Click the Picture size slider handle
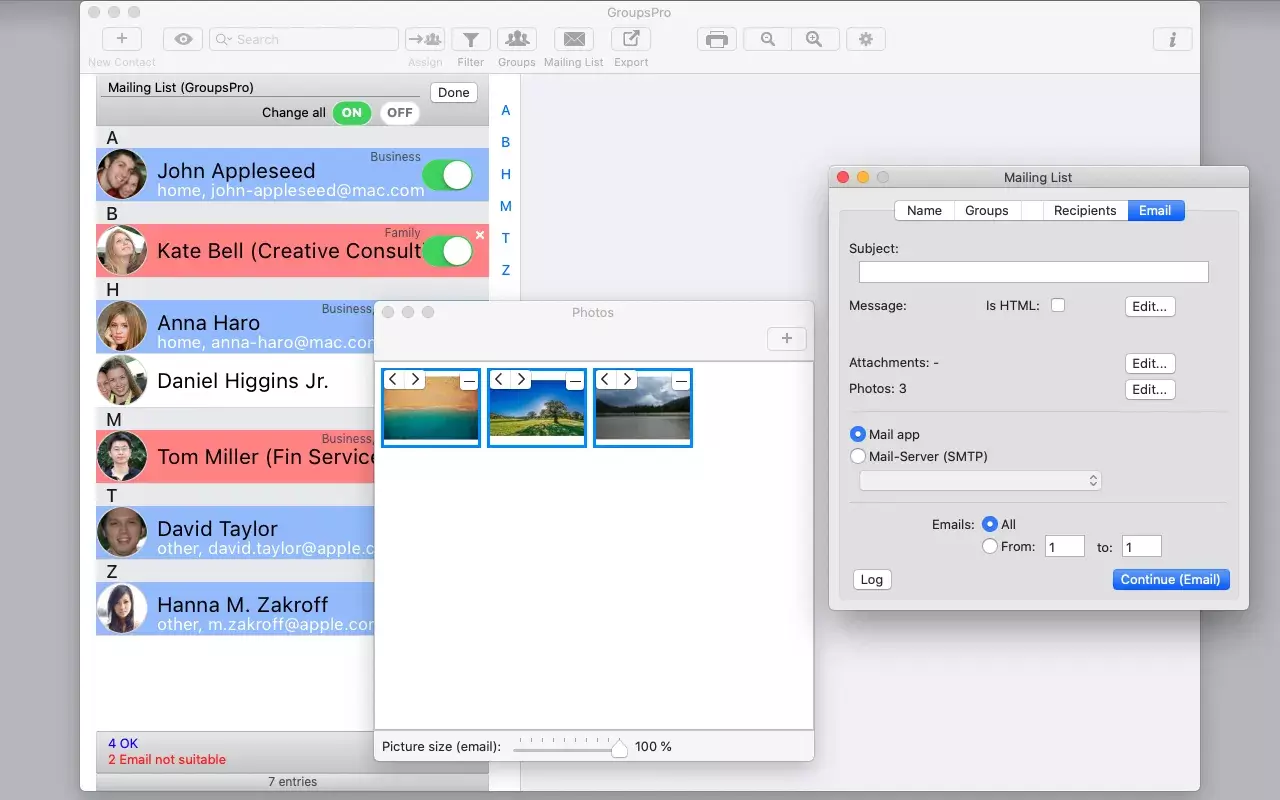Screen dimensions: 1280x800 coord(619,747)
